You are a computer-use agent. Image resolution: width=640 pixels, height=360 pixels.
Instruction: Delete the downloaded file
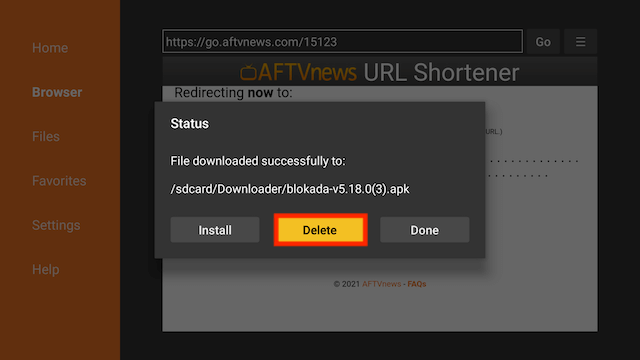coord(320,230)
